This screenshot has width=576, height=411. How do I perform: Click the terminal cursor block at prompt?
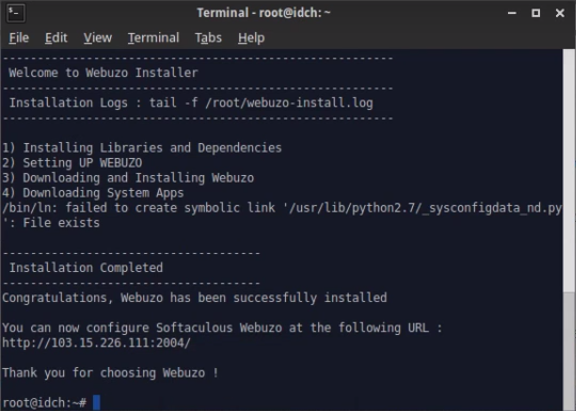pyautogui.click(x=97, y=403)
